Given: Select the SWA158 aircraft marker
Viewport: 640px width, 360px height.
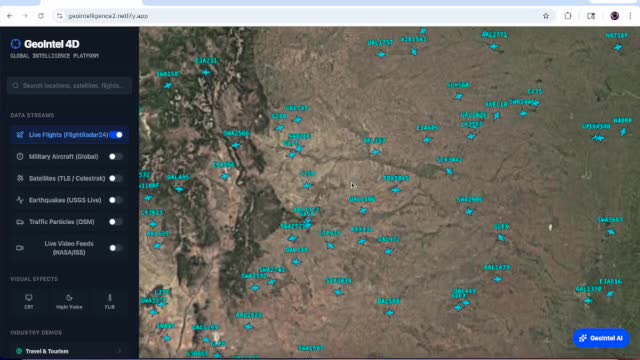Looking at the screenshot, I should (168, 85).
